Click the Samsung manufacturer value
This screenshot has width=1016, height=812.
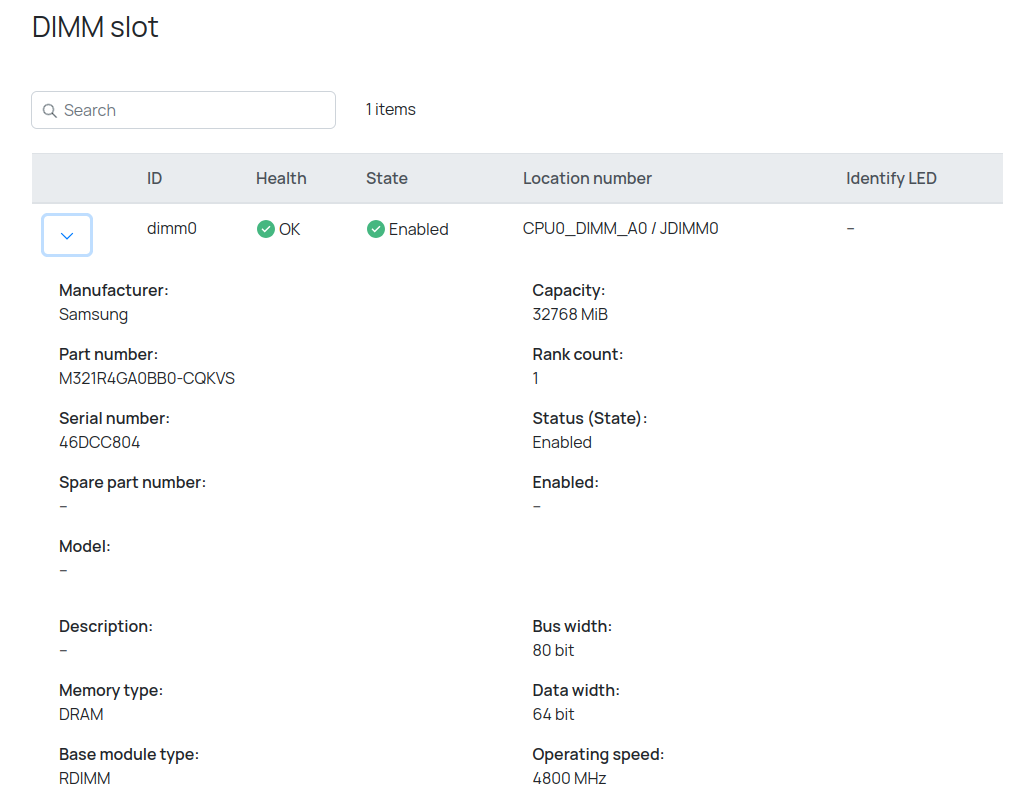point(93,314)
